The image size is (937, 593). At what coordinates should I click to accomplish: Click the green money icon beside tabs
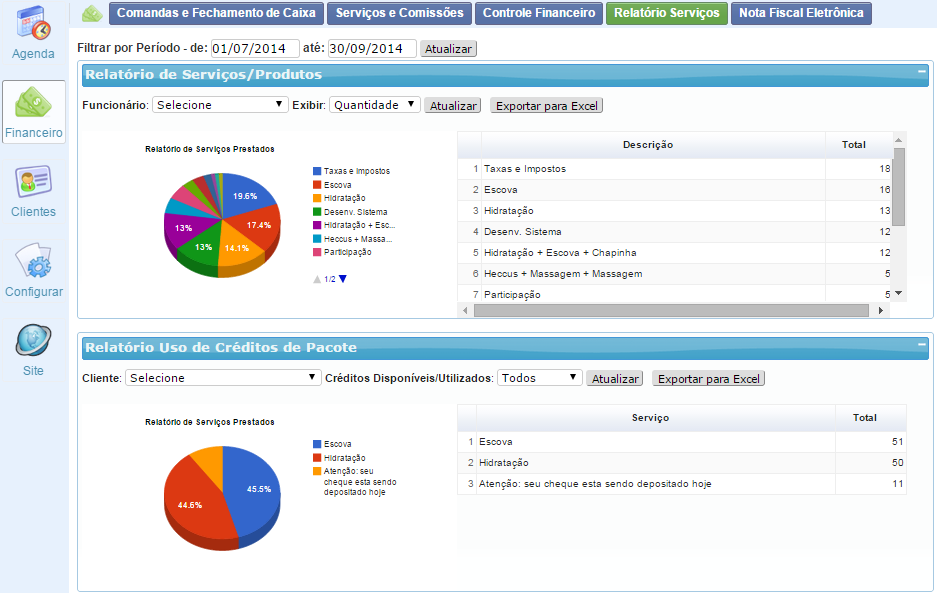[92, 14]
